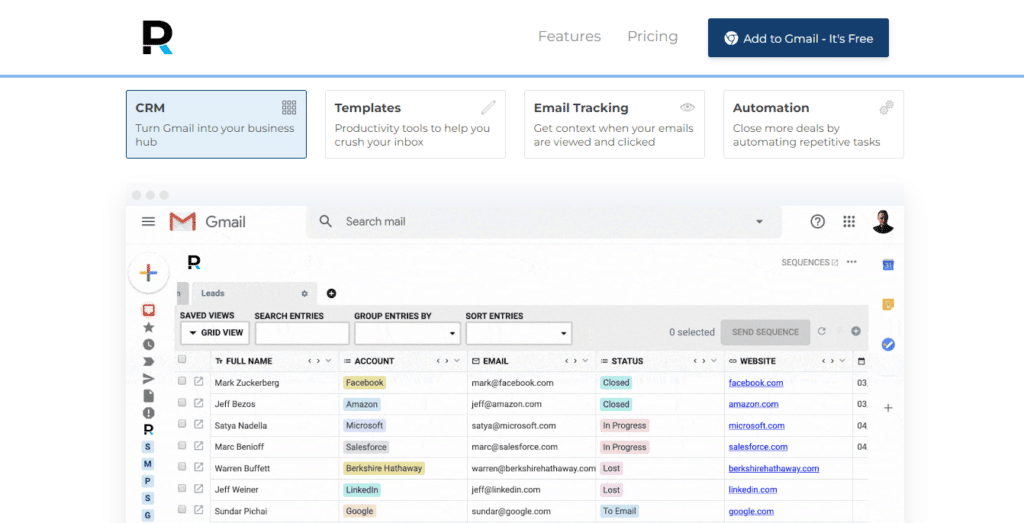Open the salesforce.com website link

click(757, 447)
